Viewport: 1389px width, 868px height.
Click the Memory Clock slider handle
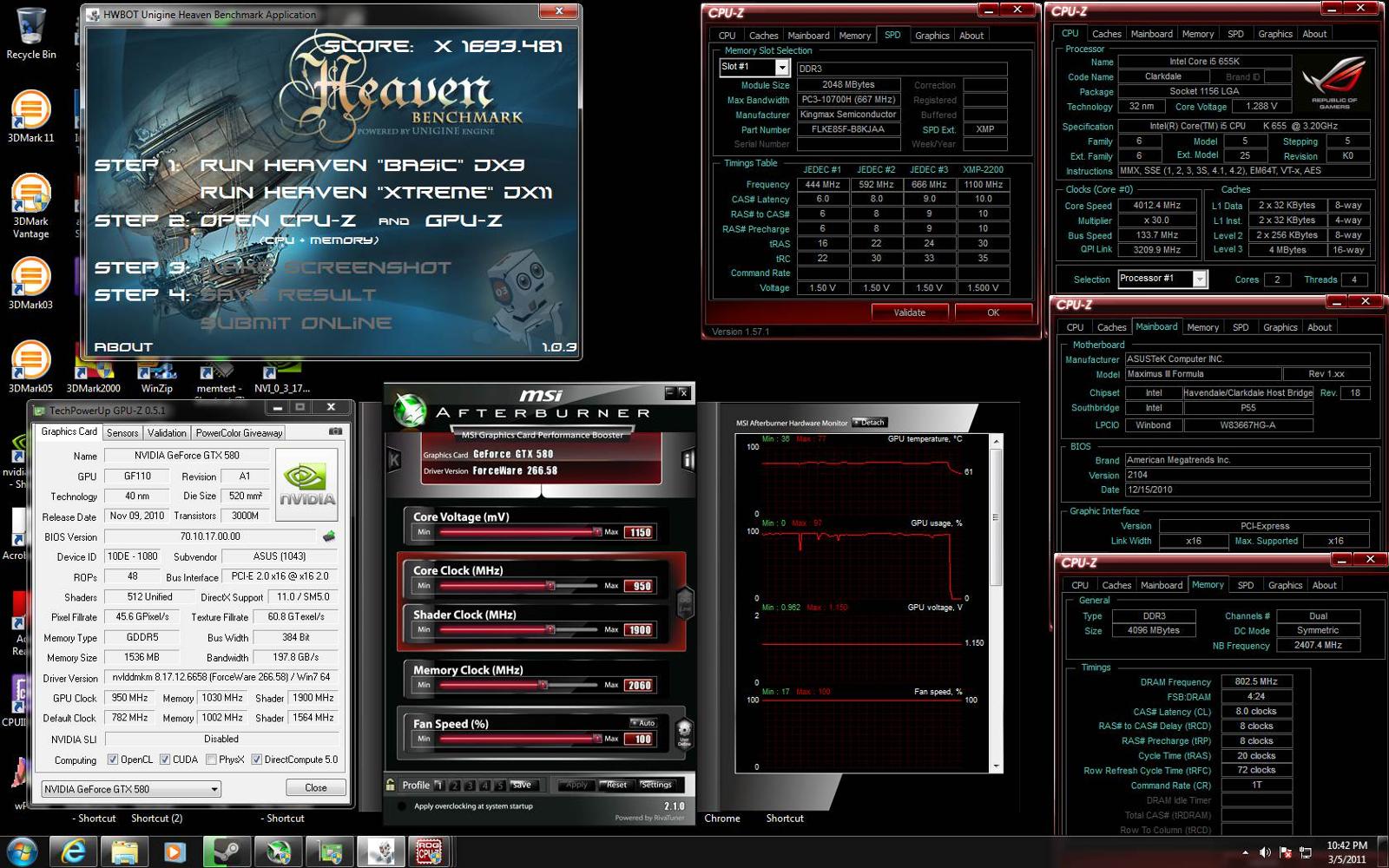(543, 685)
